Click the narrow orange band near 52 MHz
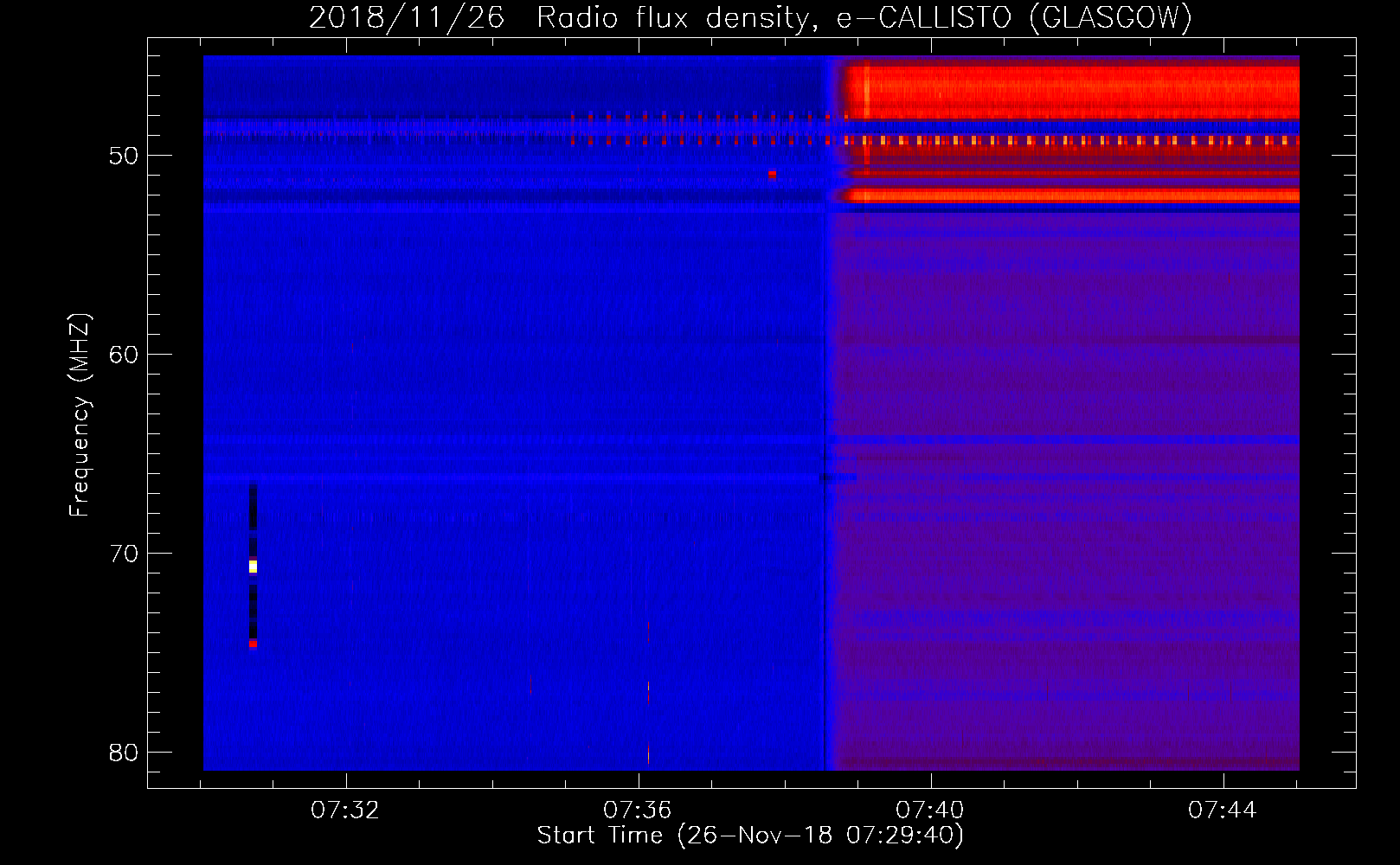The width and height of the screenshot is (1400, 865). coord(1073,195)
